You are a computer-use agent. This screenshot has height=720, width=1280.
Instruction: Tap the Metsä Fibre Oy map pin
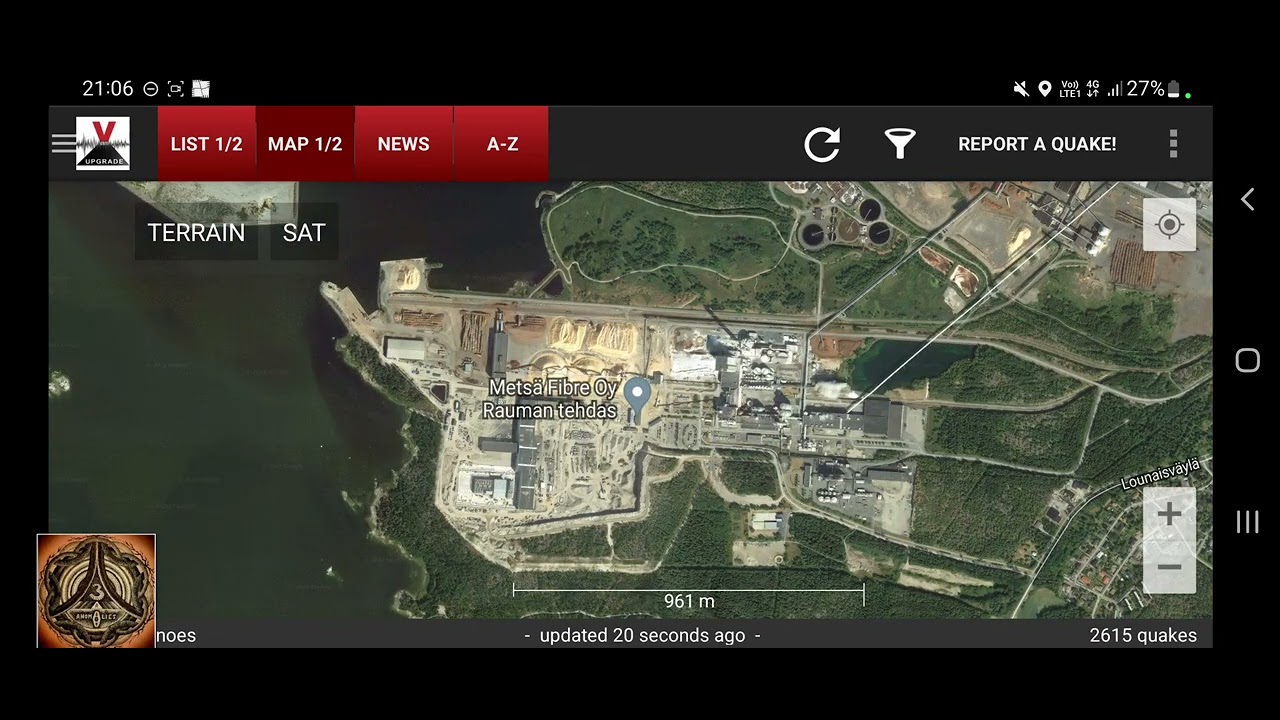point(636,398)
